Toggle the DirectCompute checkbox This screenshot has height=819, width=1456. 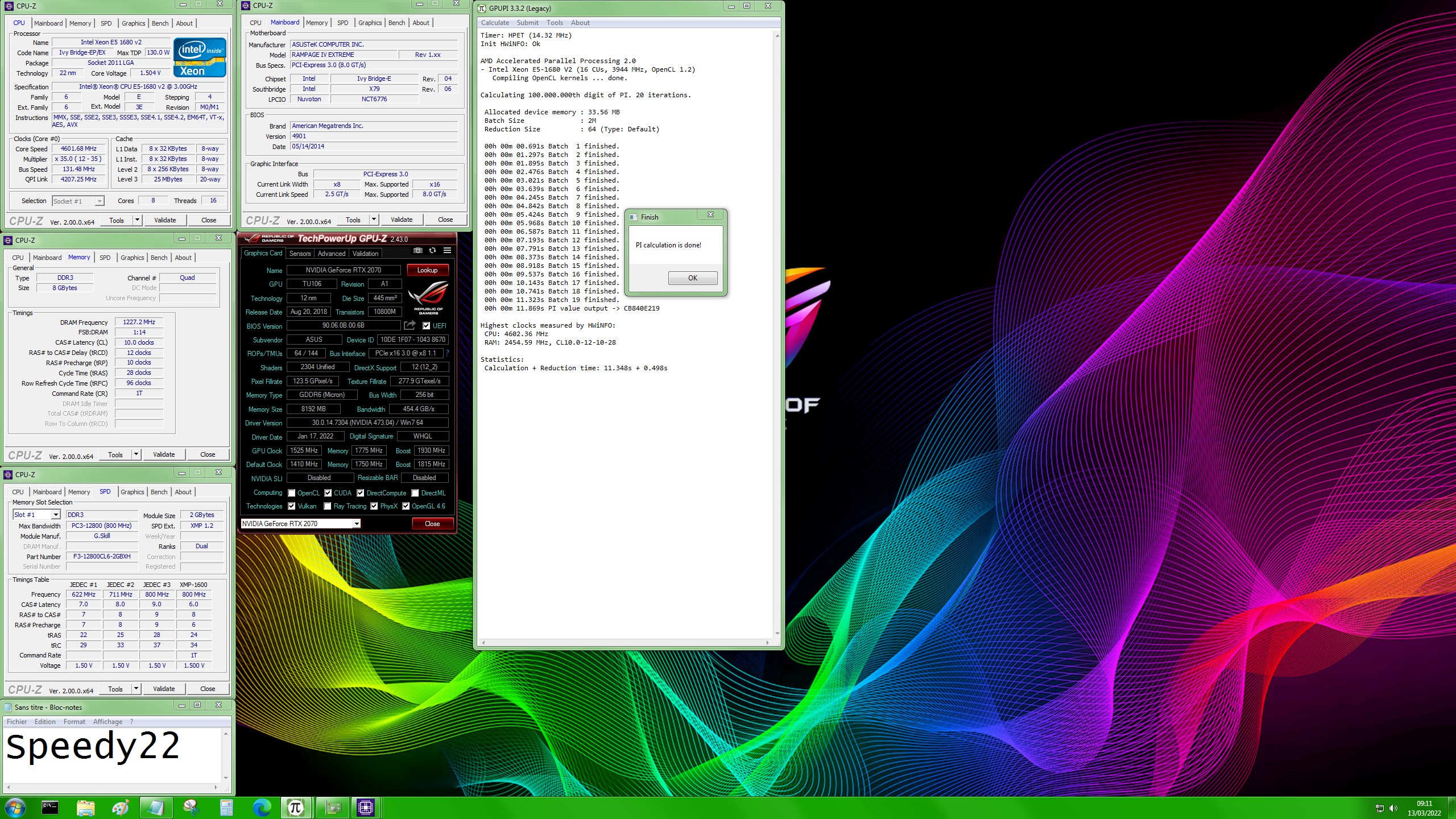[361, 493]
